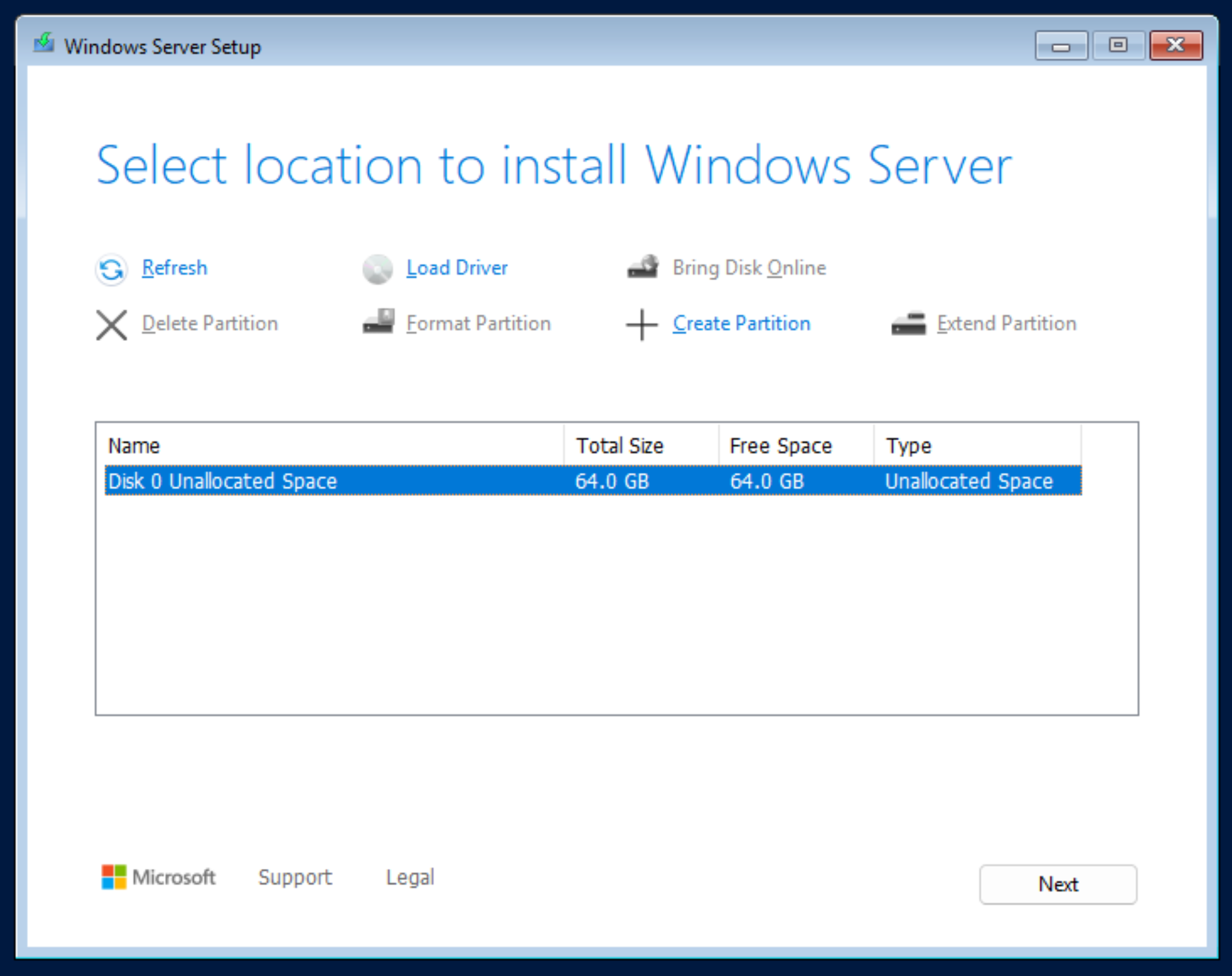Click the Extend Partition drive icon

pos(908,323)
